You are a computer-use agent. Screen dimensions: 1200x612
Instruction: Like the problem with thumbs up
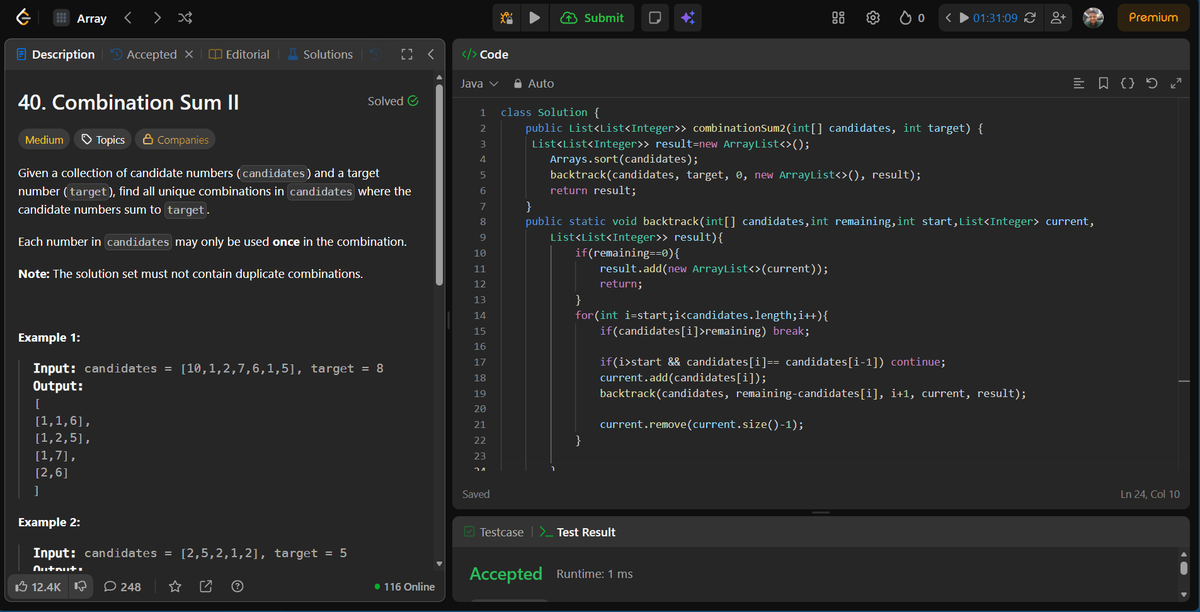pos(38,586)
